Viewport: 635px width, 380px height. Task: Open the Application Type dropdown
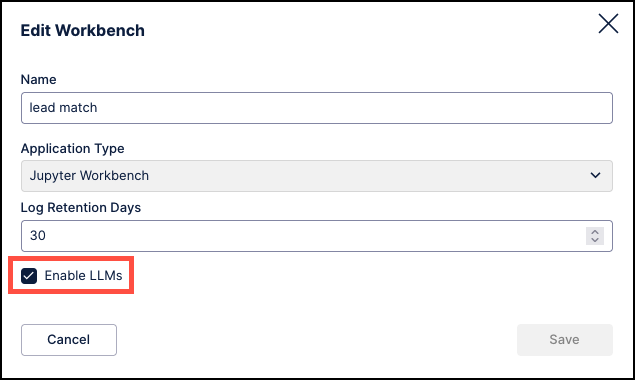pyautogui.click(x=317, y=176)
